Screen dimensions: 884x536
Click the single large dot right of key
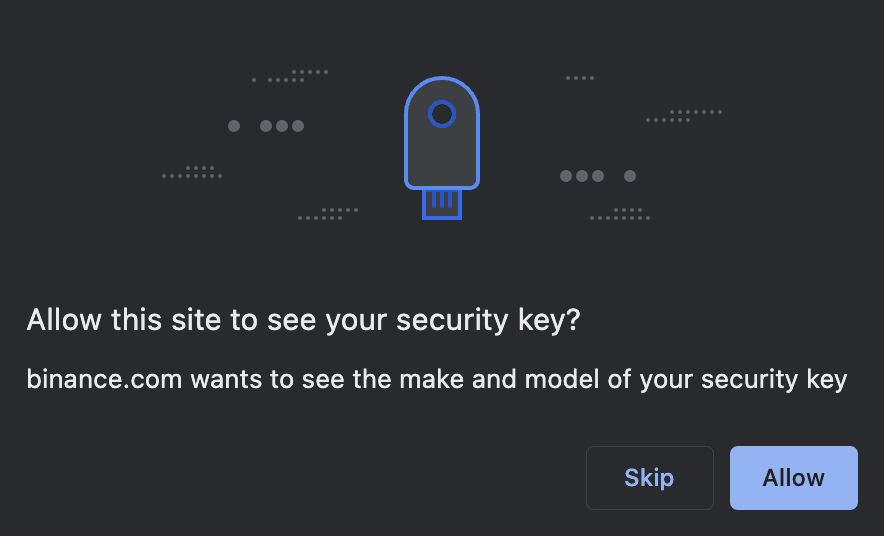pyautogui.click(x=630, y=176)
